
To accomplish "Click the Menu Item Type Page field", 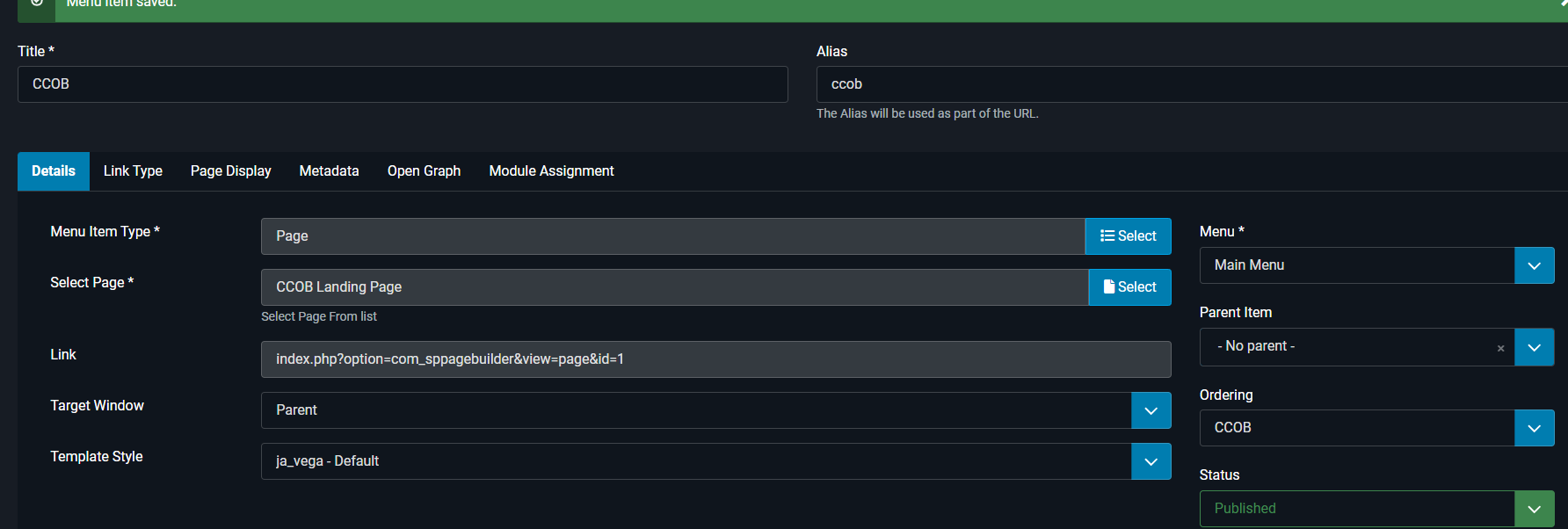I will (x=672, y=236).
